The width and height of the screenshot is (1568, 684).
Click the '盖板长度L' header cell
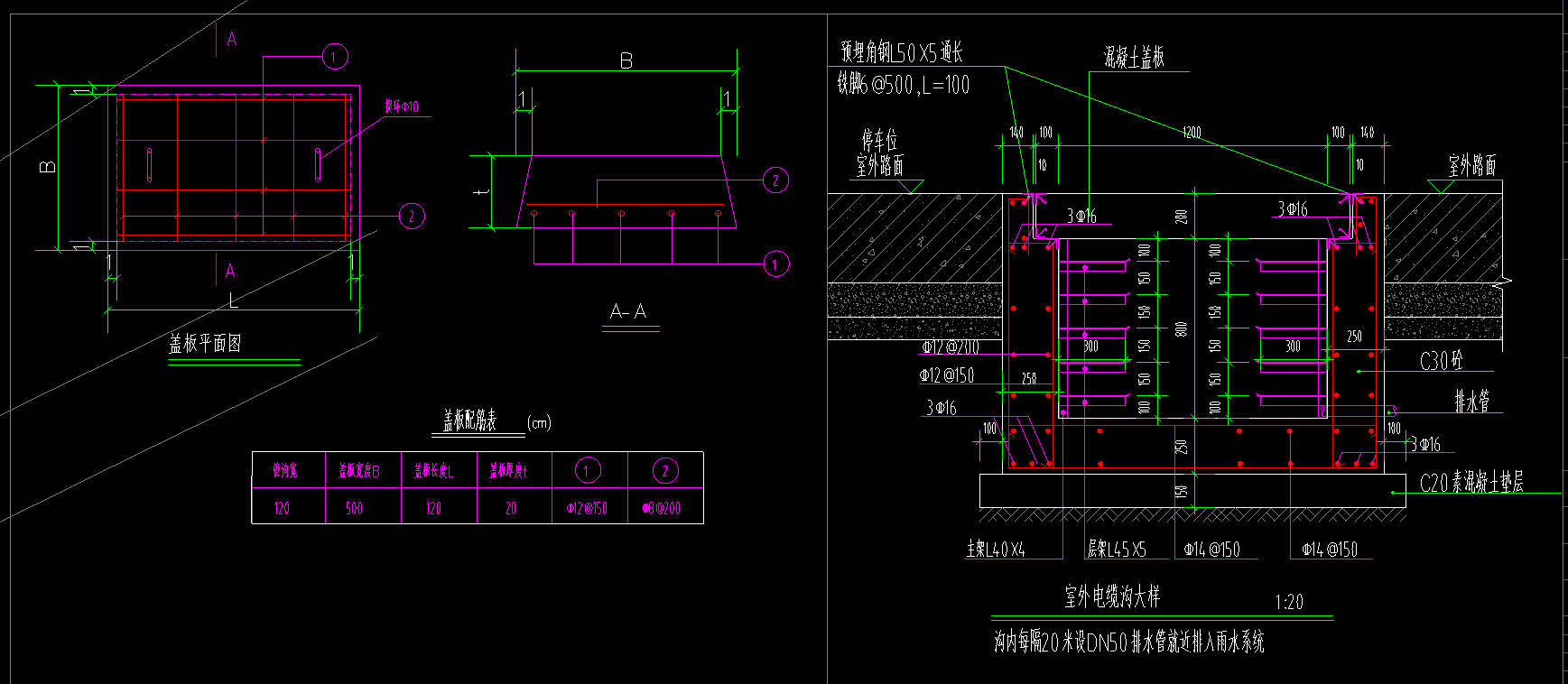tap(434, 470)
